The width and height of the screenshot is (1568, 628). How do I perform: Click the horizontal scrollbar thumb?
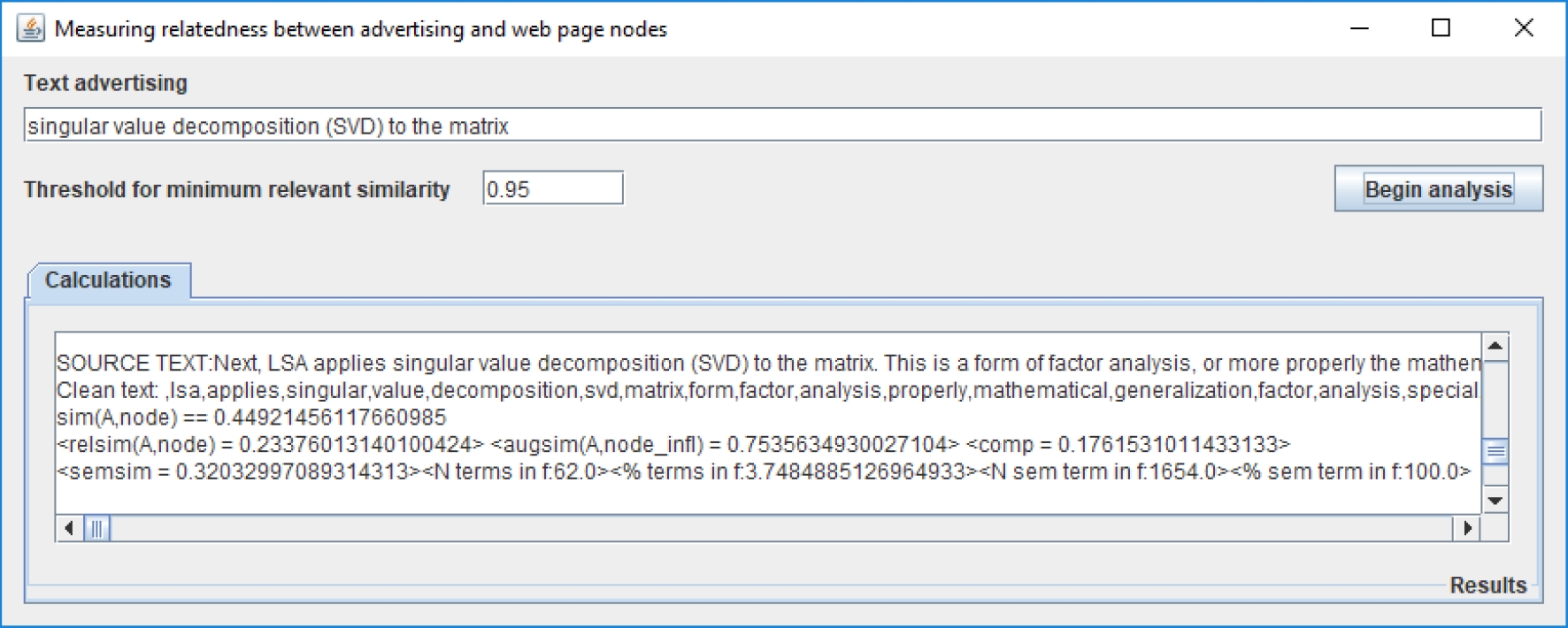pyautogui.click(x=96, y=529)
